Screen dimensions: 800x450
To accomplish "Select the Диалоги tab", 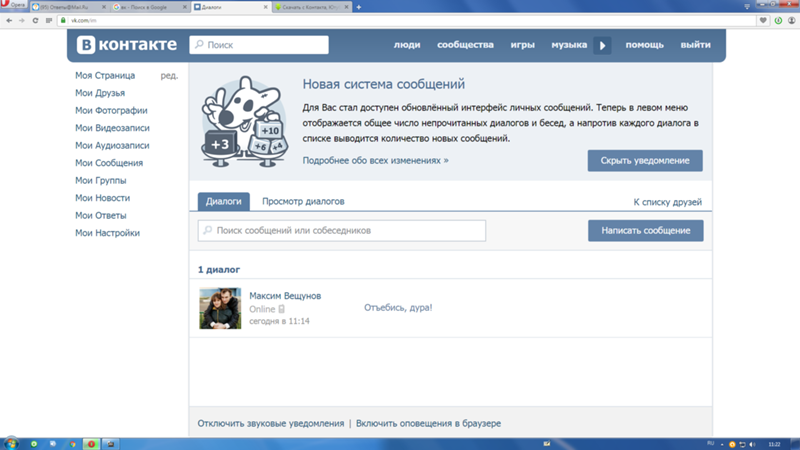I will pyautogui.click(x=223, y=202).
